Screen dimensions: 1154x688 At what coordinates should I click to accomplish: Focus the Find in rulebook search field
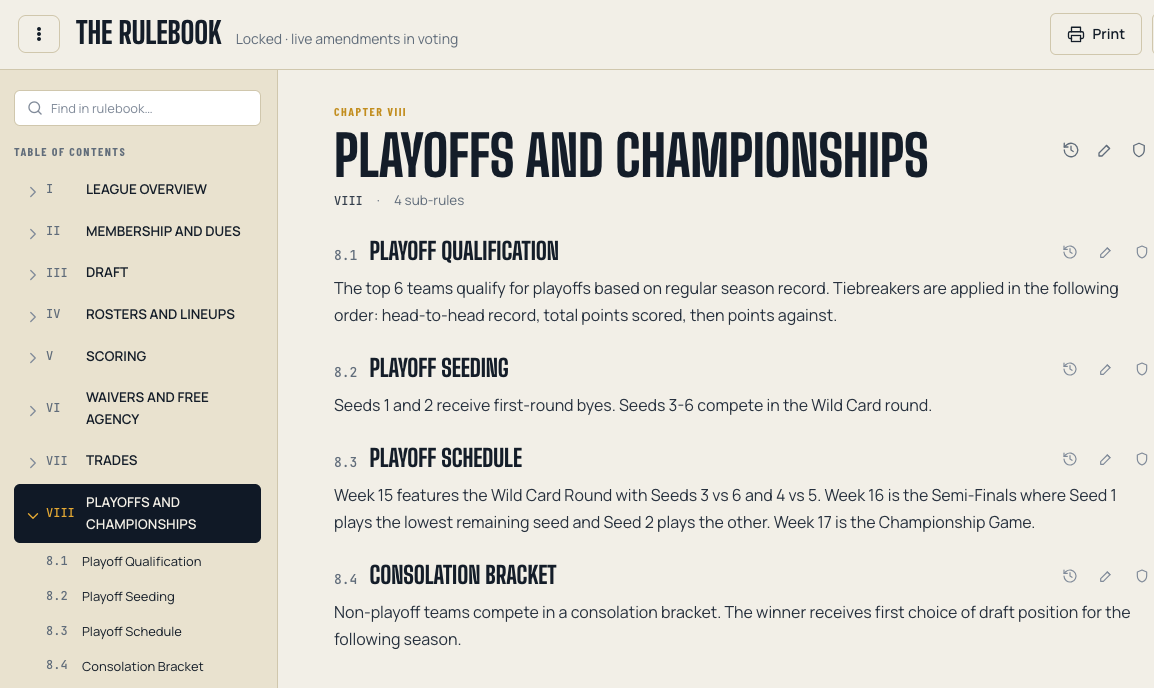138,108
